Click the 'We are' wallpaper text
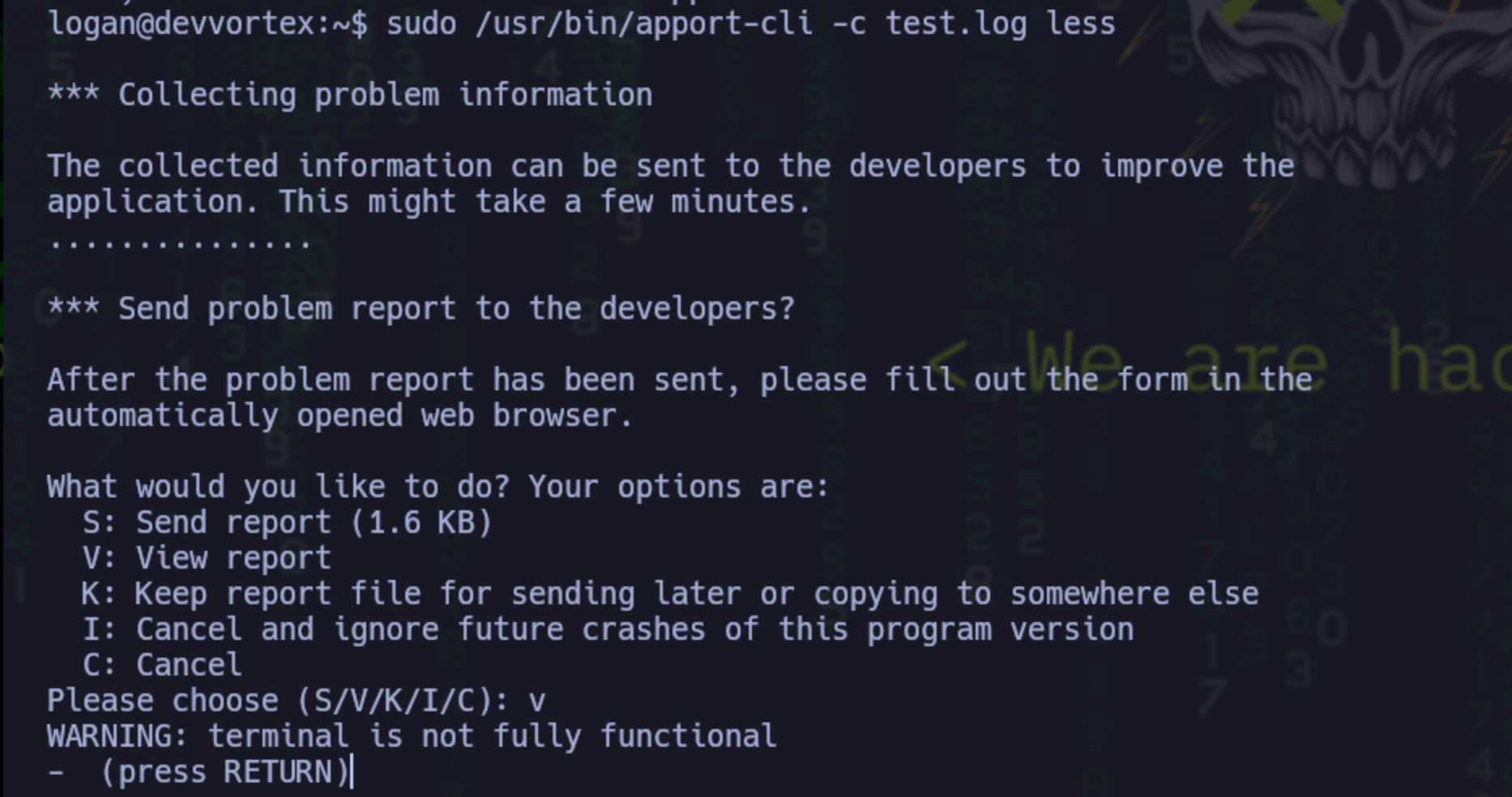The height and width of the screenshot is (797, 1512). [x=1175, y=360]
